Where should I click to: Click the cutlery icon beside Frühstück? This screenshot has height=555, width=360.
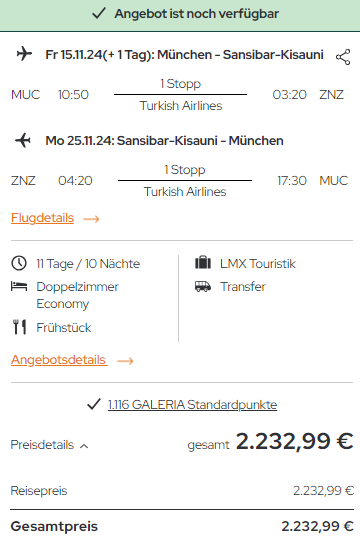[x=19, y=327]
